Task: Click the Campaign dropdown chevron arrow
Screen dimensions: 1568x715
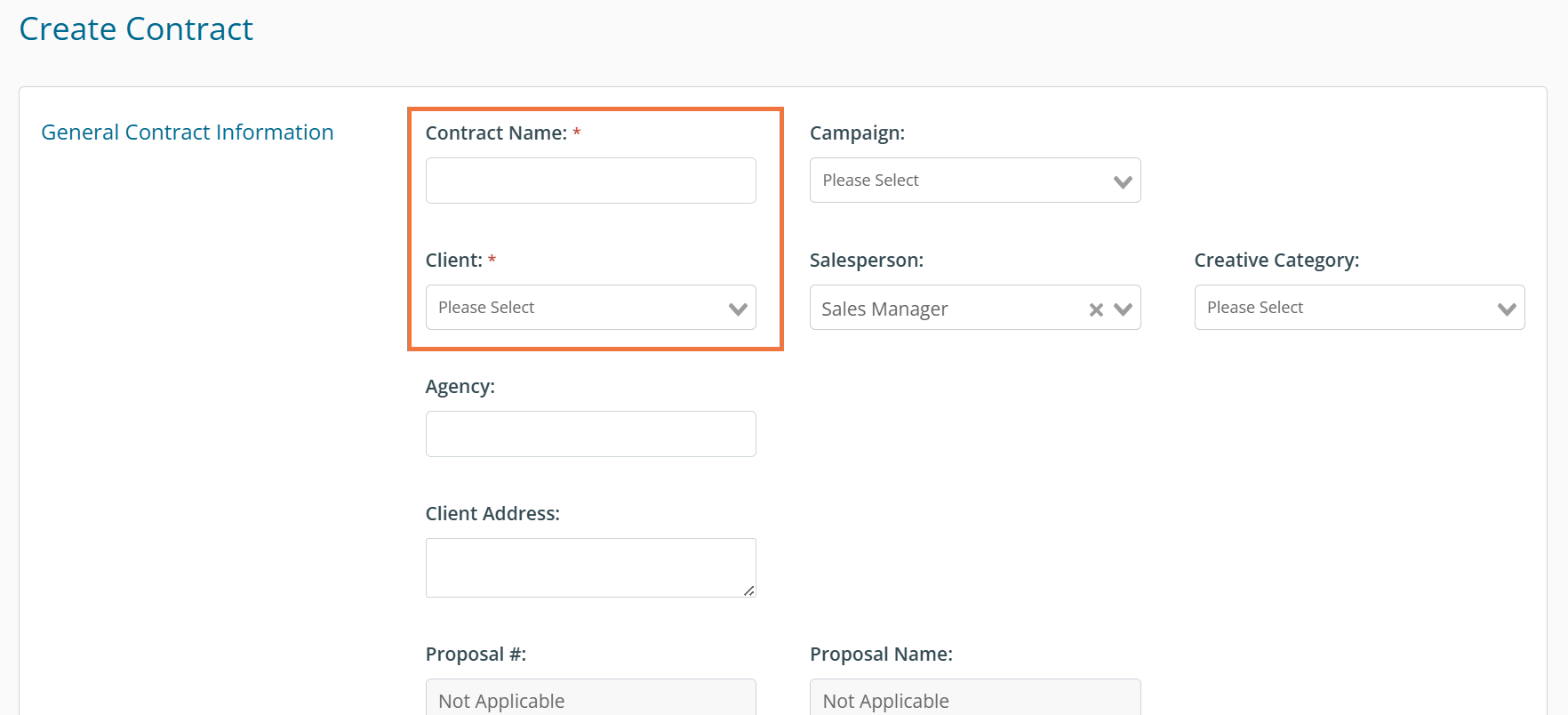Action: tap(1123, 181)
